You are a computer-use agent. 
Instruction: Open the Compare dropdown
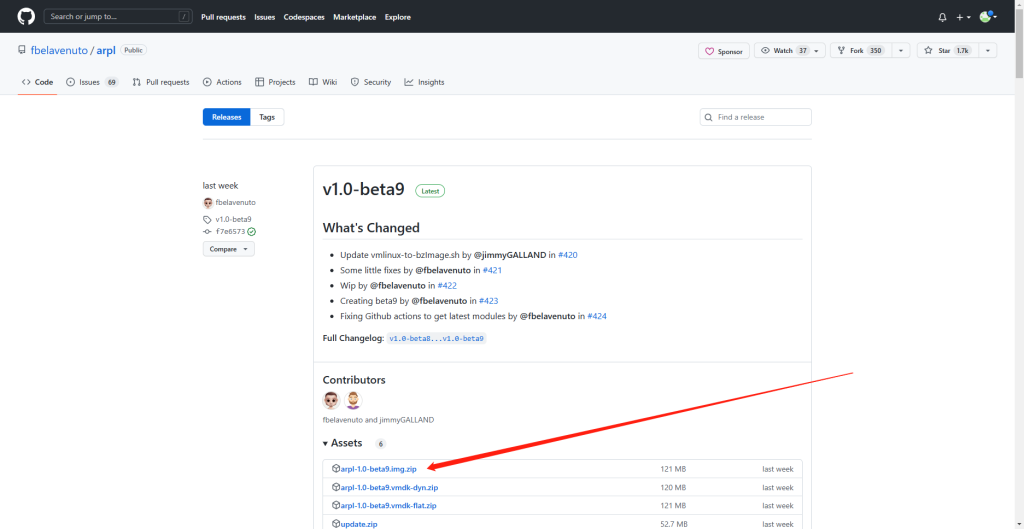229,249
